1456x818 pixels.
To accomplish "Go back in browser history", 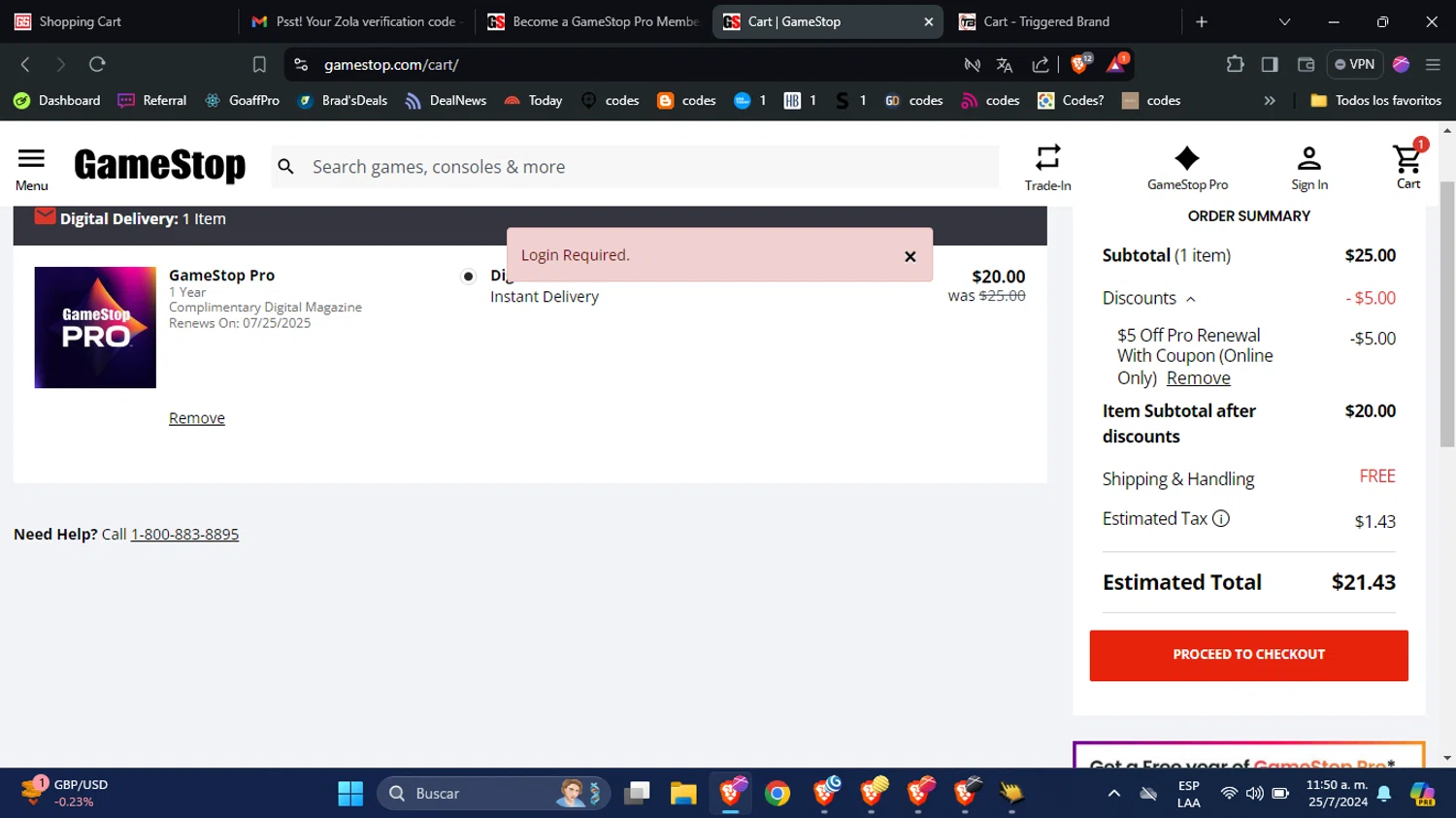I will tap(25, 64).
